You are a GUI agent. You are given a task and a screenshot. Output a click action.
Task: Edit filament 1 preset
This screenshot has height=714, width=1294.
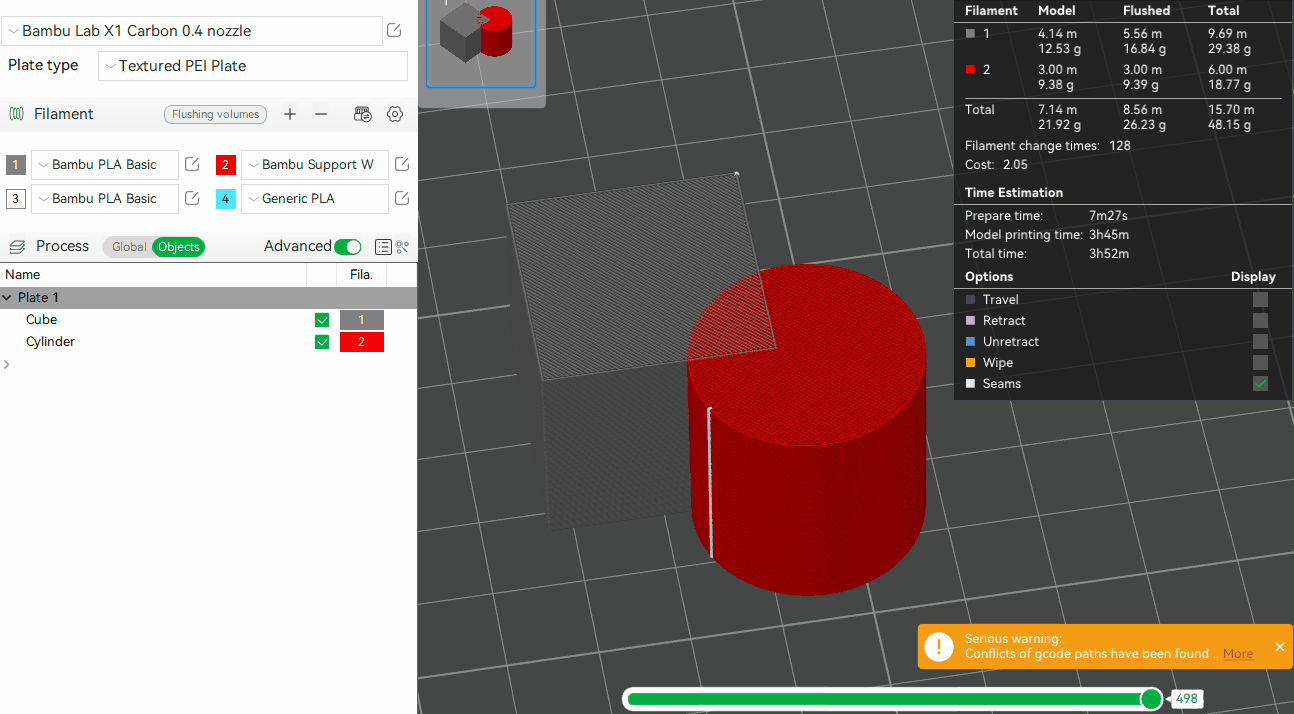(192, 165)
